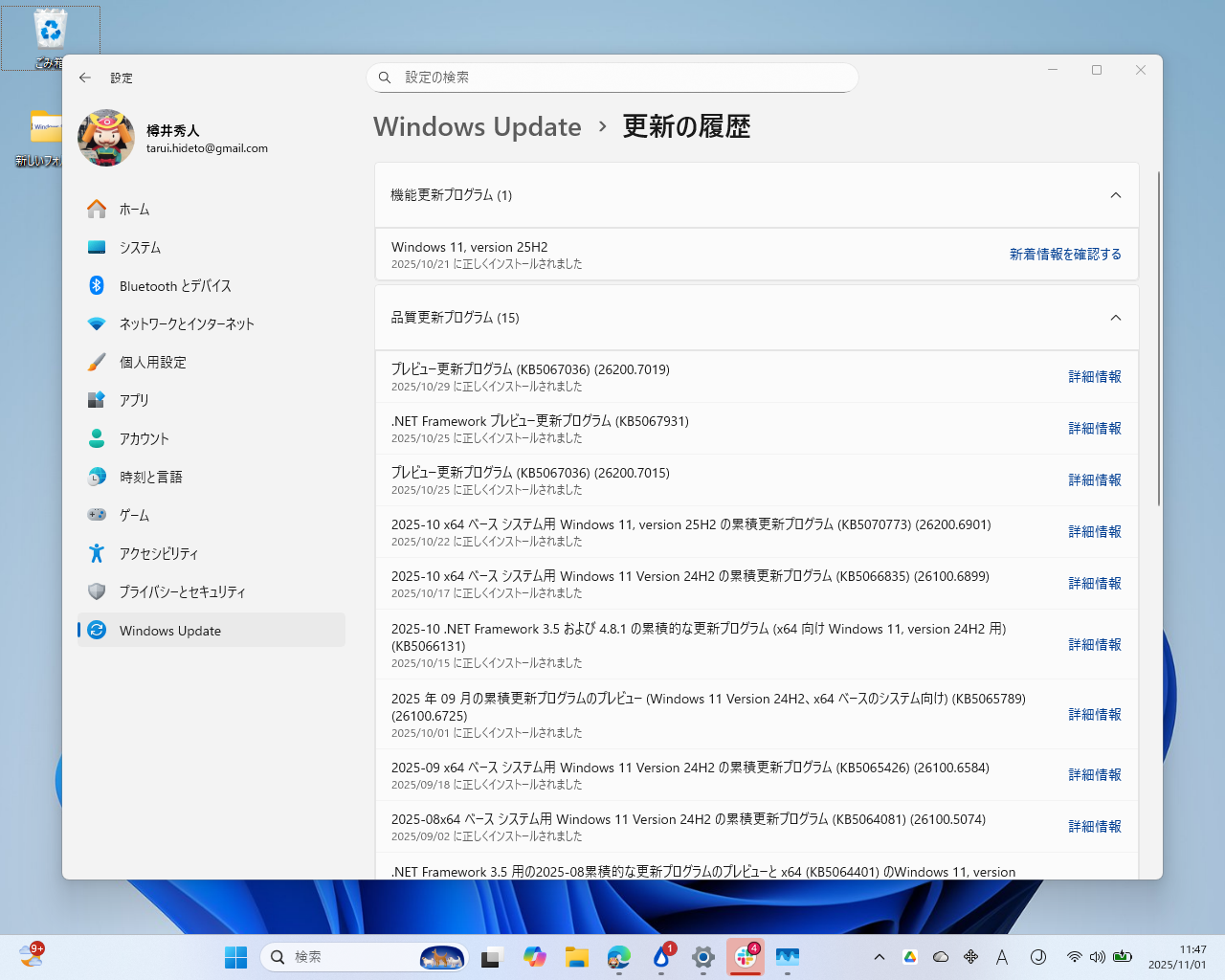Click the 新着情報を確認する link

pos(1065,252)
